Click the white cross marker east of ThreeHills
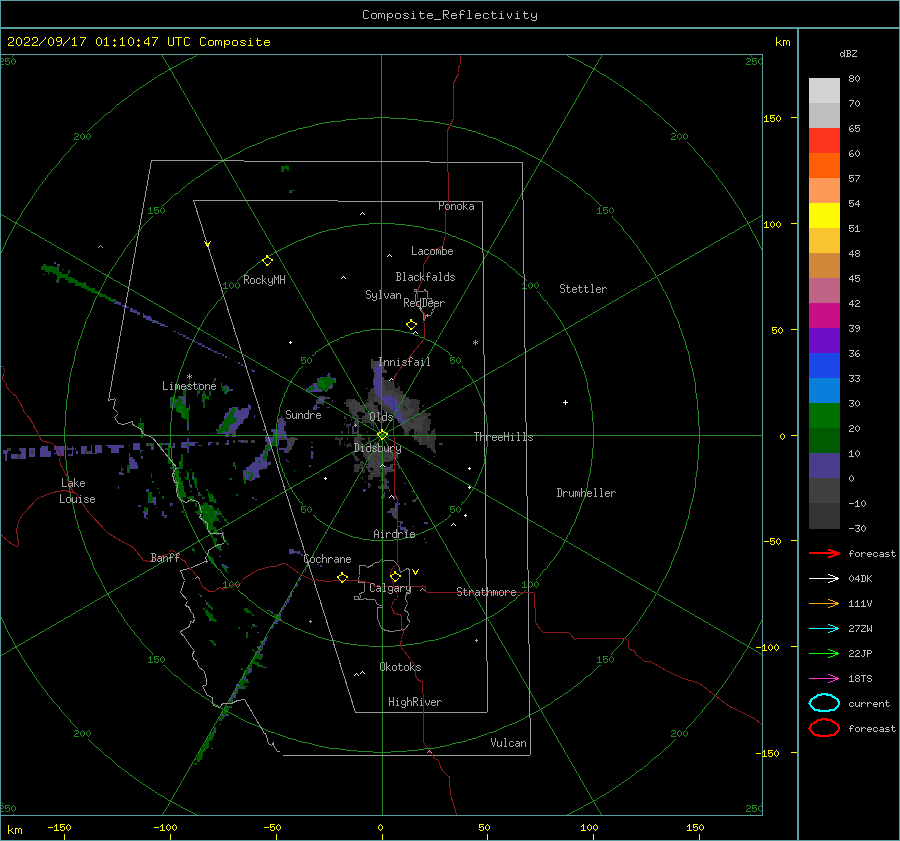Image resolution: width=900 pixels, height=841 pixels. (565, 402)
